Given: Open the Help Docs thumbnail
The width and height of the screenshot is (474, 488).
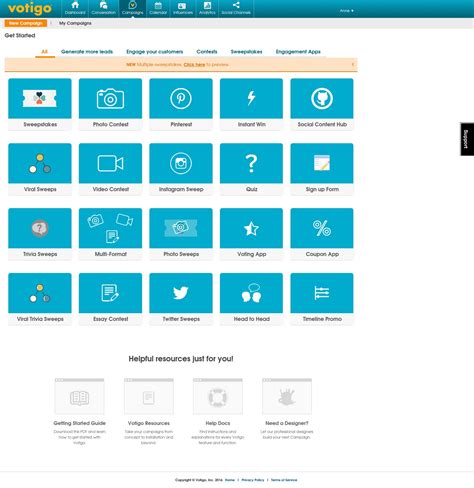Looking at the screenshot, I should [x=218, y=396].
